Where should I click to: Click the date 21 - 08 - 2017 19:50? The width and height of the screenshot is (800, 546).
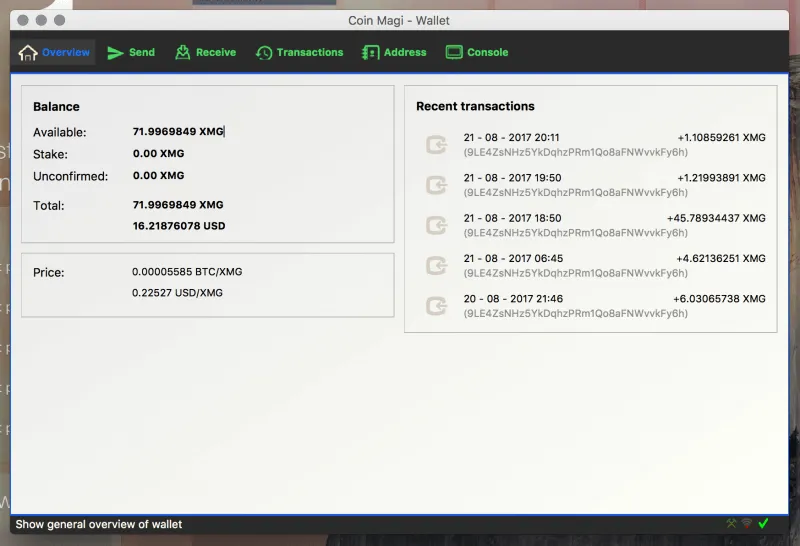[x=512, y=178]
